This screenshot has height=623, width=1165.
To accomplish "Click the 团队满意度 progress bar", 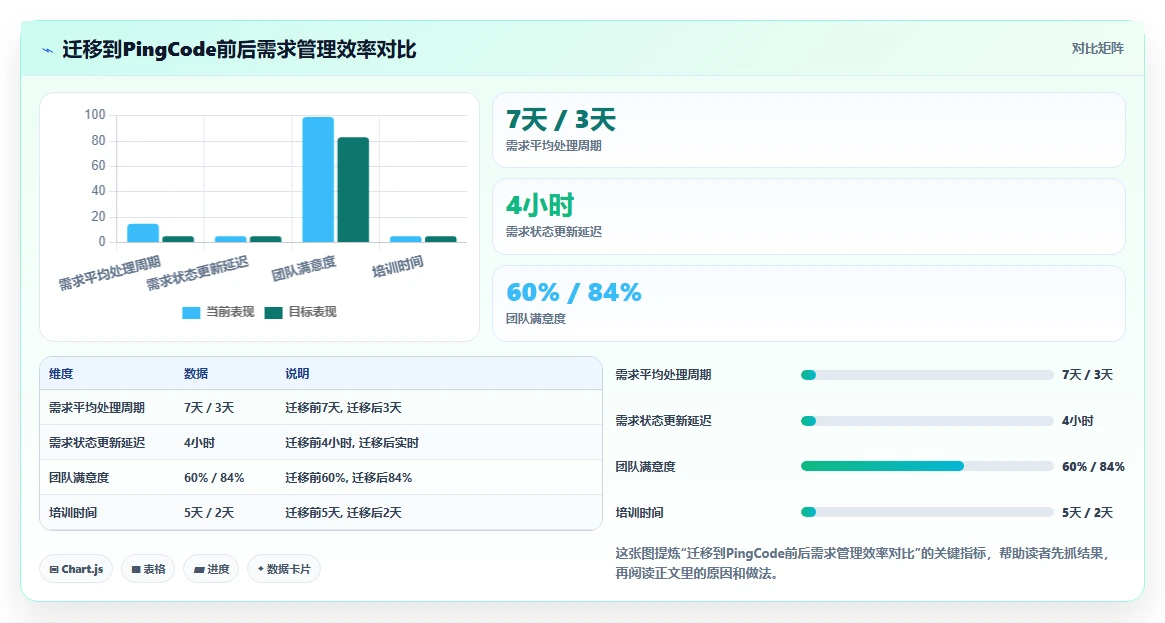I will (x=927, y=466).
